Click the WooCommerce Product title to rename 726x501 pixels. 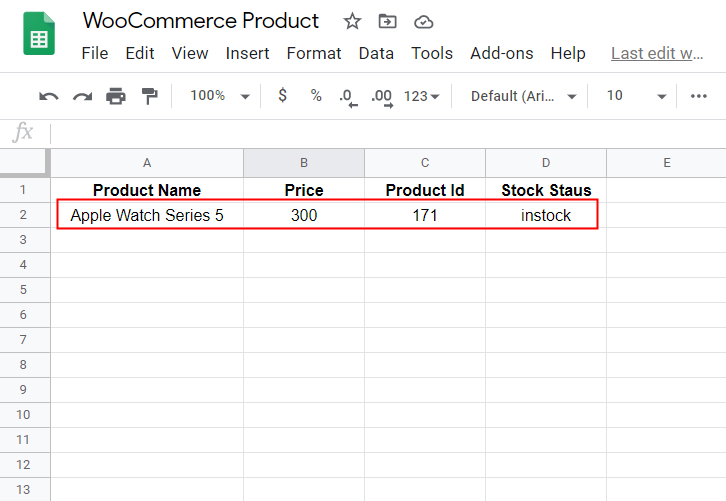[x=200, y=21]
